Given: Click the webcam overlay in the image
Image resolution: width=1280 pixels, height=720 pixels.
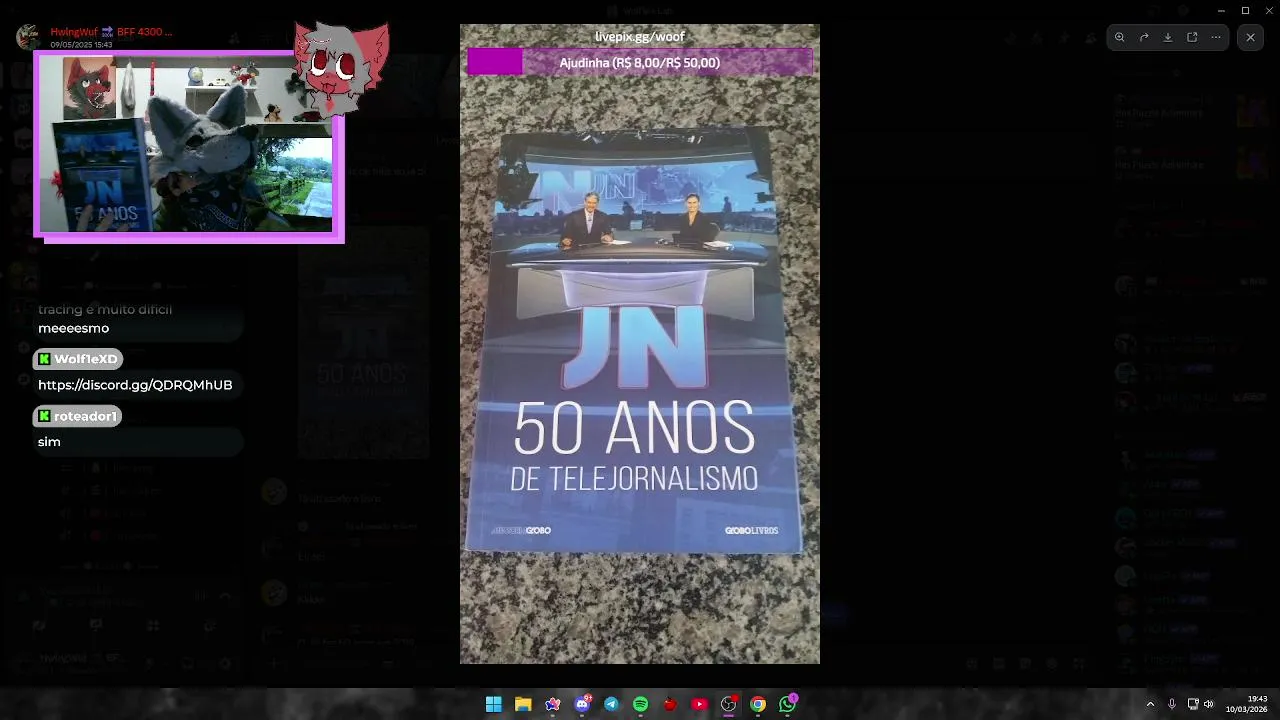Looking at the screenshot, I should pyautogui.click(x=189, y=146).
